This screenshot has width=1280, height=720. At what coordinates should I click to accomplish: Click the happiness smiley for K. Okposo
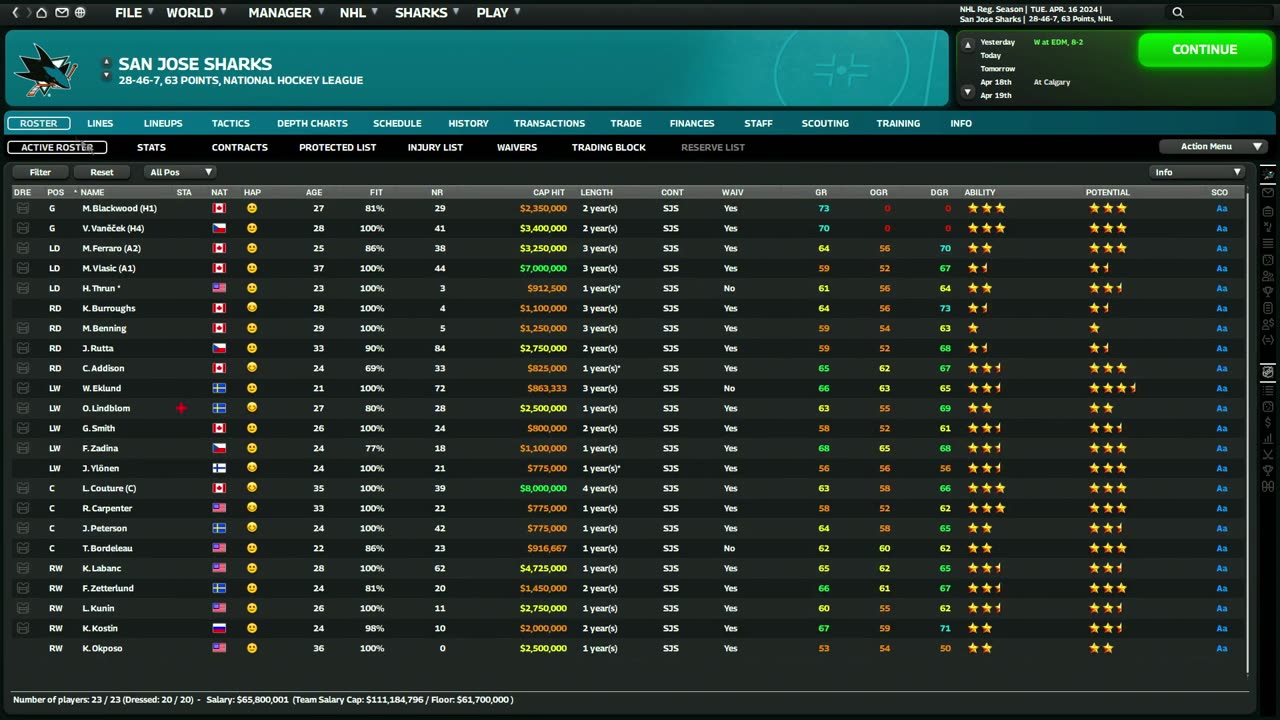tap(252, 648)
